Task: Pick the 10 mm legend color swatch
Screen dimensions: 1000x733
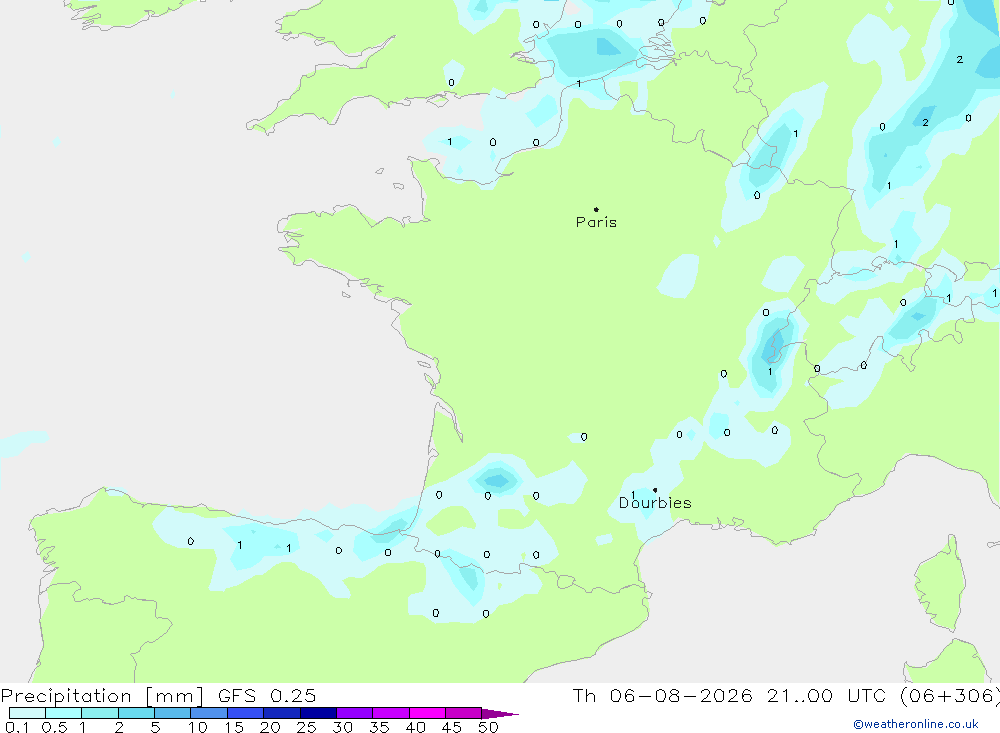Action: pyautogui.click(x=209, y=713)
